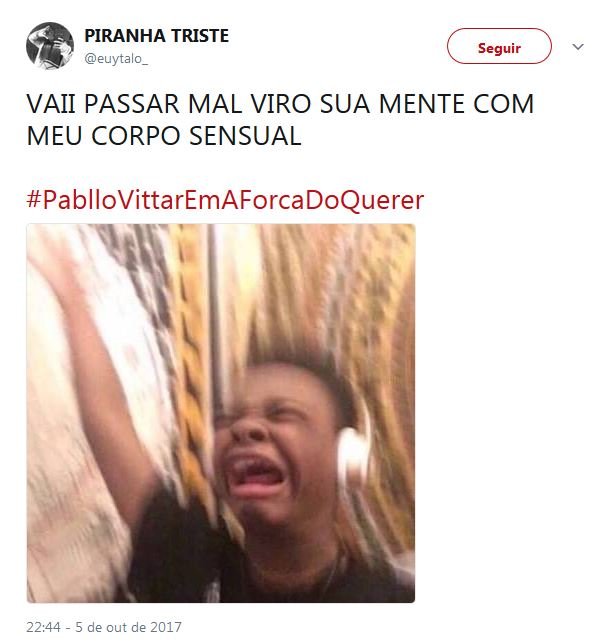View the circular black-and-white profile photo
Screen dimensions: 614x642
point(50,46)
